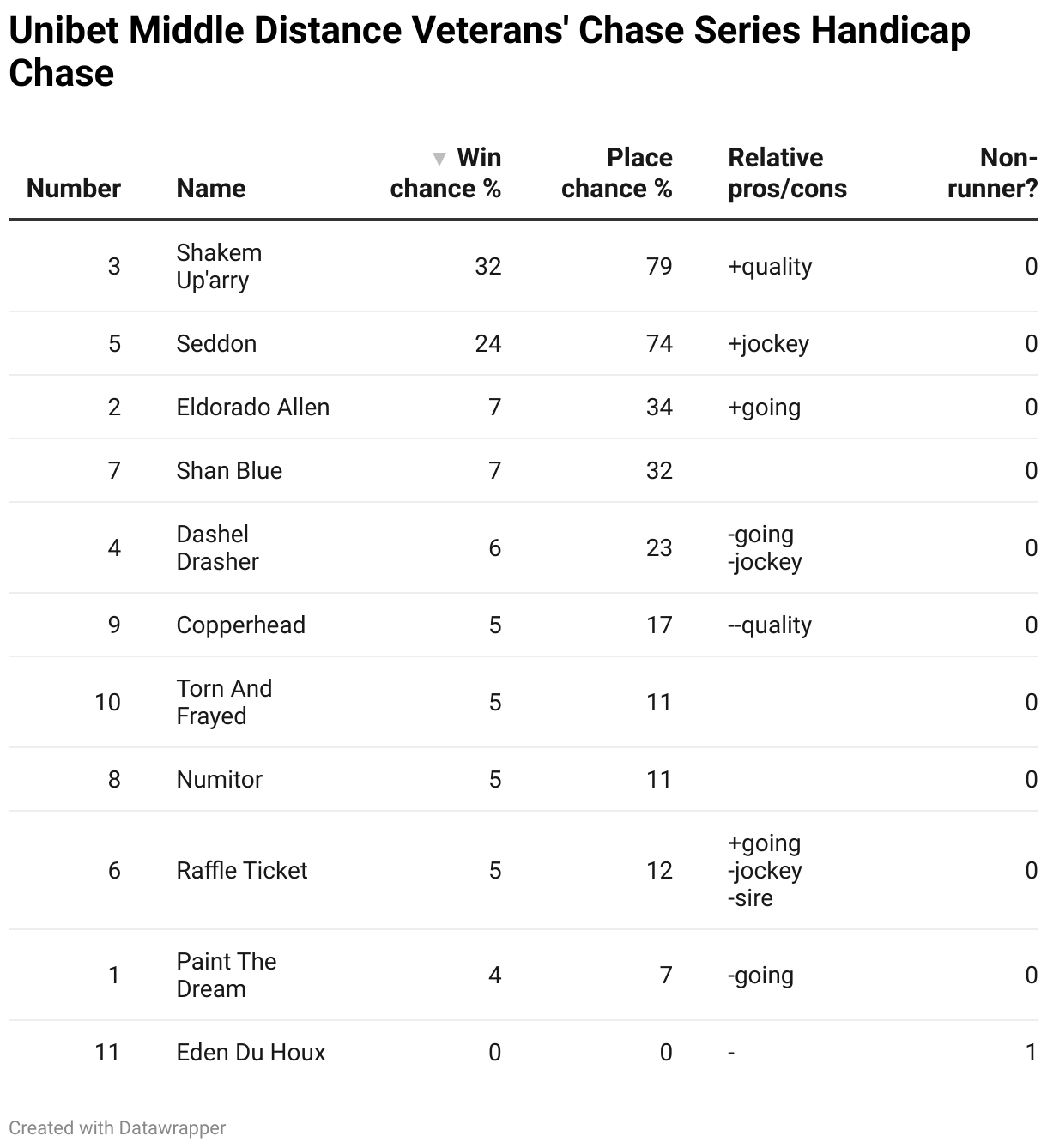
Task: Click the Relative pros/cons column header
Action: click(787, 173)
